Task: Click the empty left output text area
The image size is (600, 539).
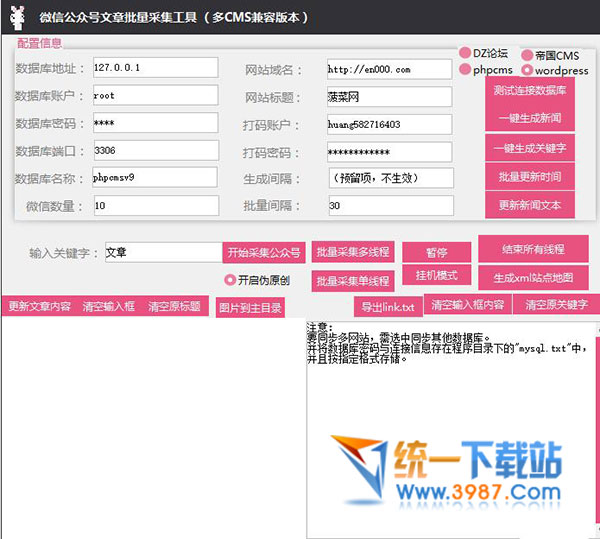Action: [153, 428]
